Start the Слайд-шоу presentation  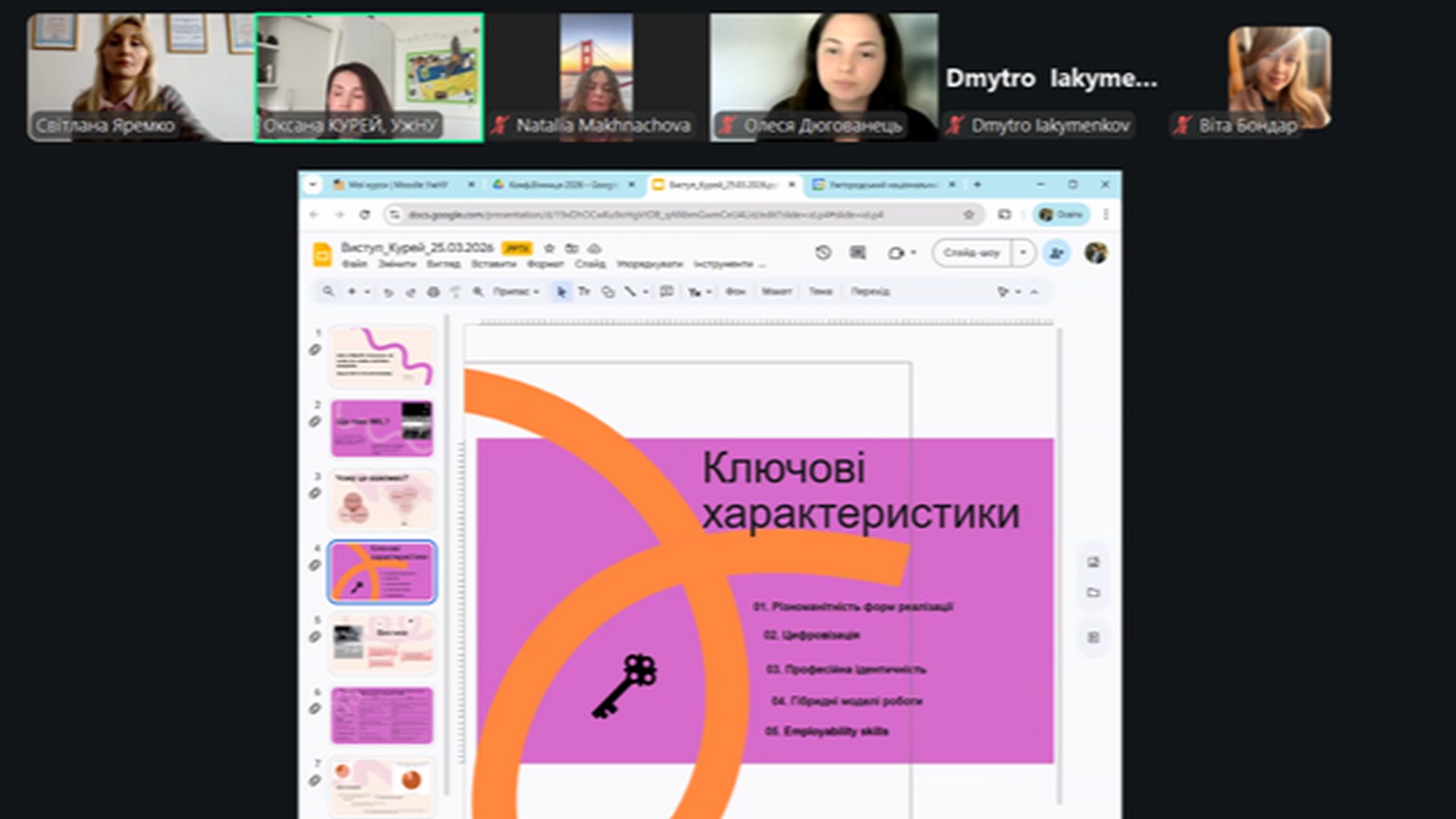(x=972, y=253)
